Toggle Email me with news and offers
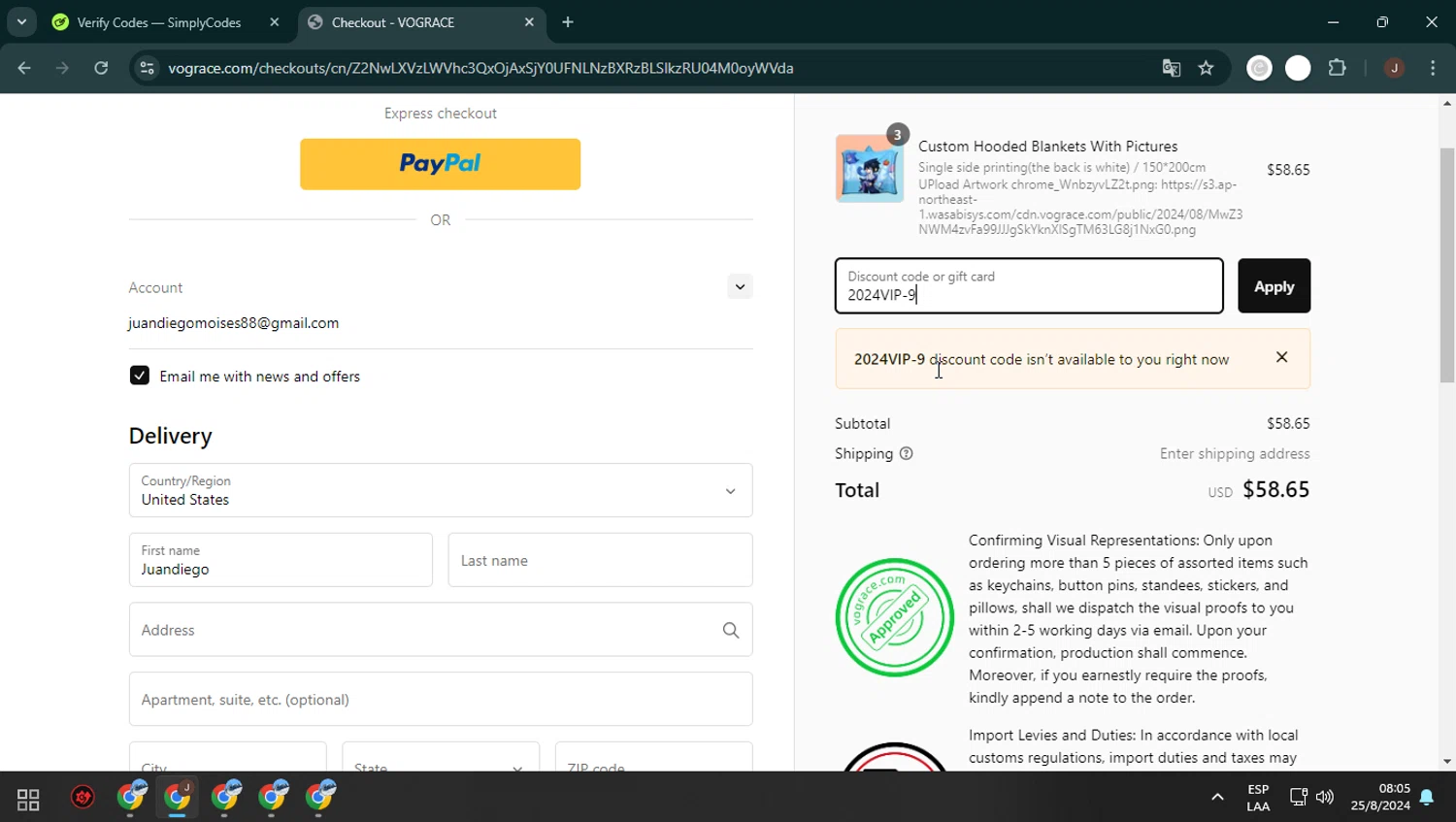The height and width of the screenshot is (822, 1456). pos(140,376)
